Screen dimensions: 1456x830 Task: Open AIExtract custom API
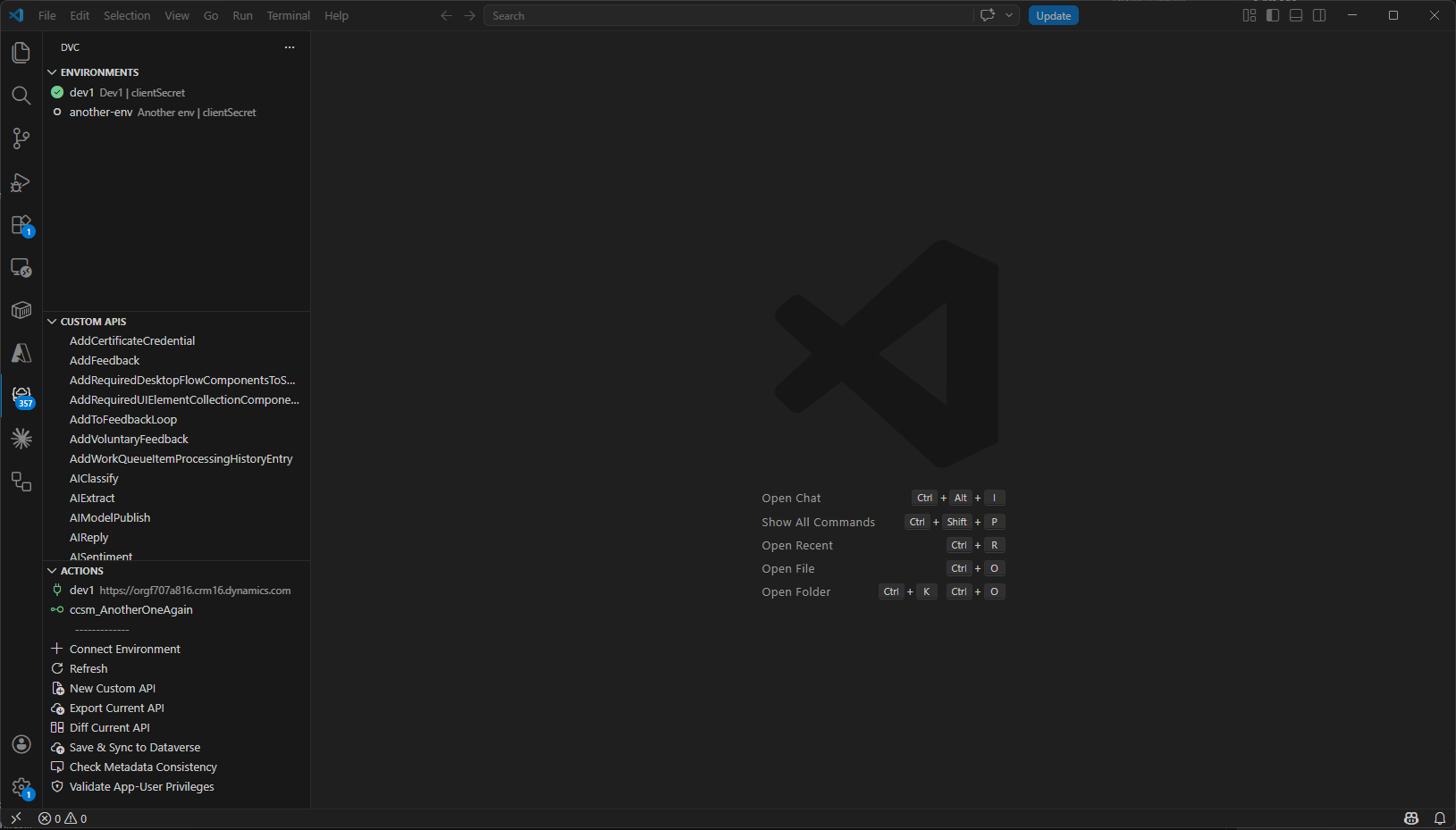[176, 499]
